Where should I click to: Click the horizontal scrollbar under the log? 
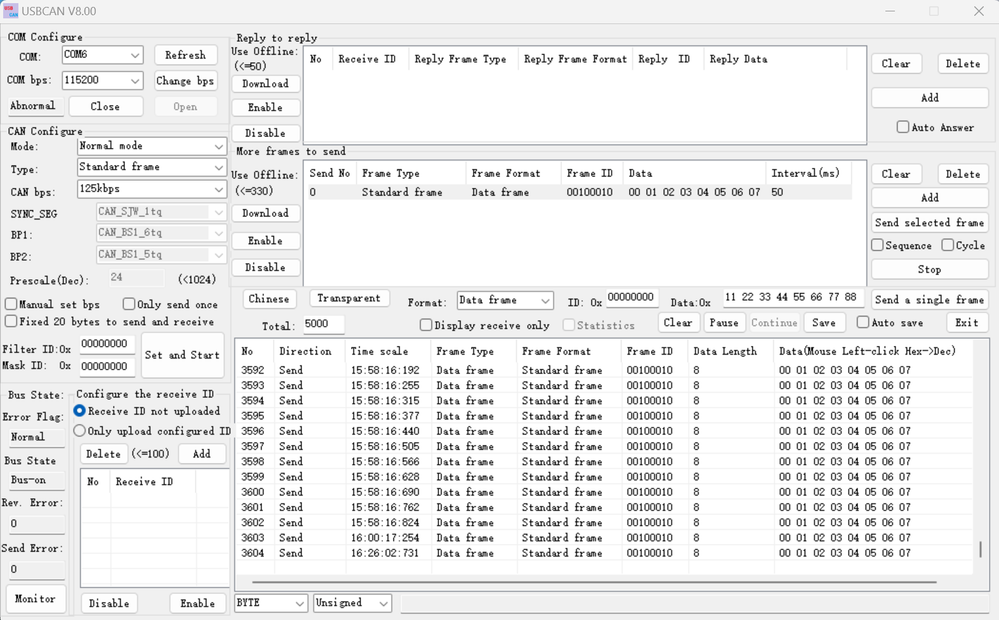(x=594, y=581)
